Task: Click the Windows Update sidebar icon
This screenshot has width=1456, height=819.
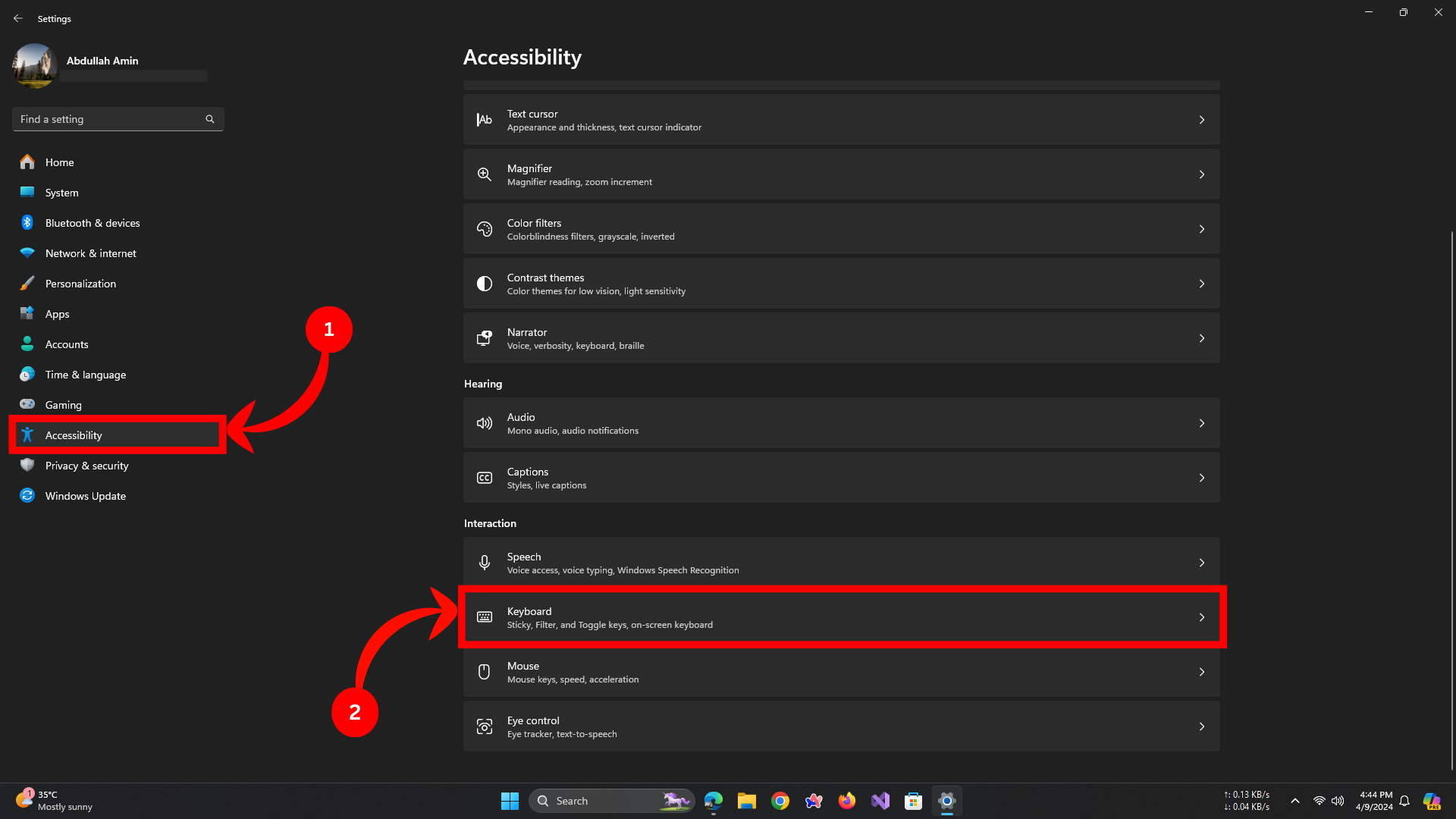Action: tap(27, 495)
